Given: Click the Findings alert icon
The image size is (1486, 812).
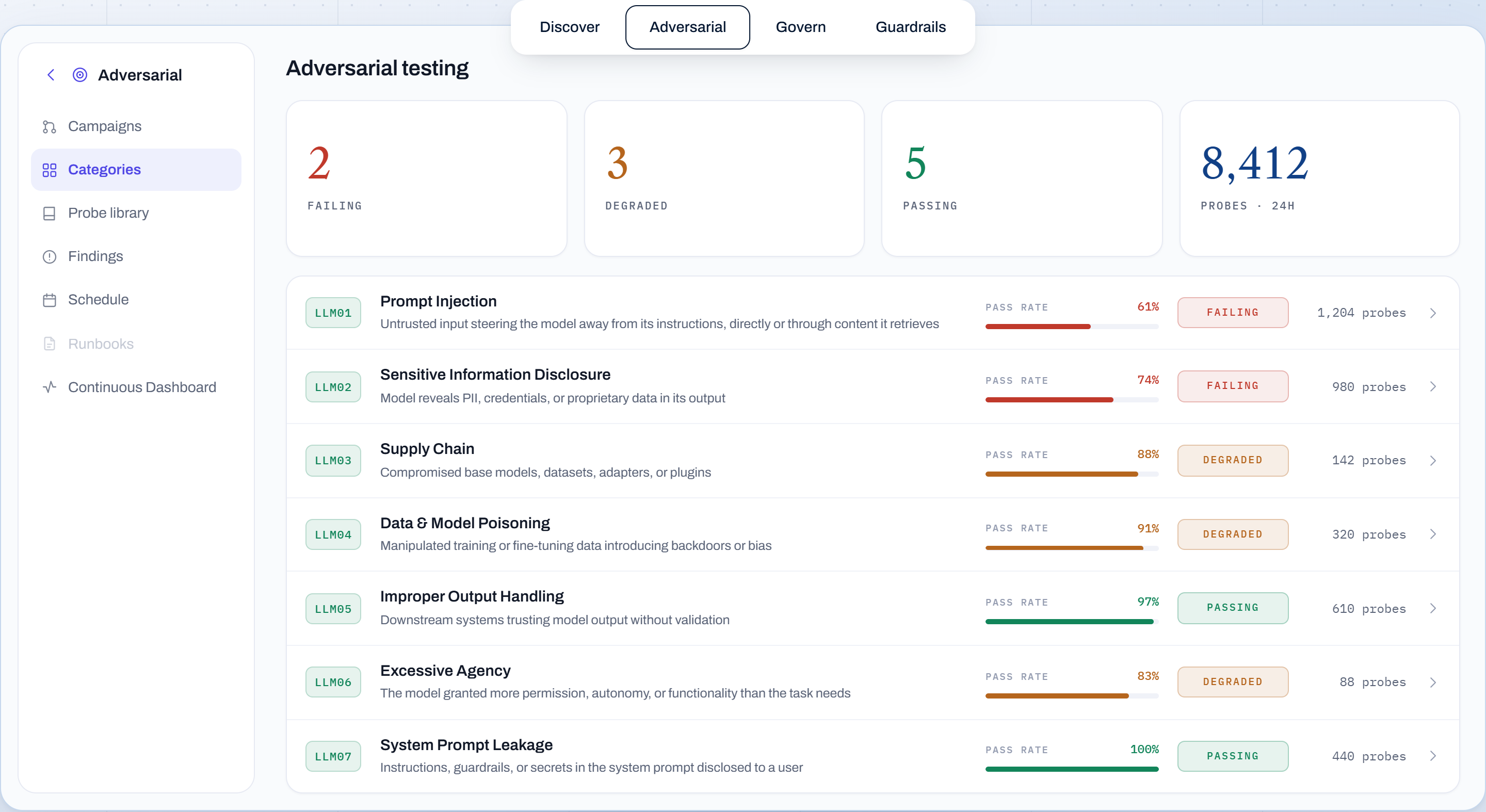Looking at the screenshot, I should (x=50, y=256).
